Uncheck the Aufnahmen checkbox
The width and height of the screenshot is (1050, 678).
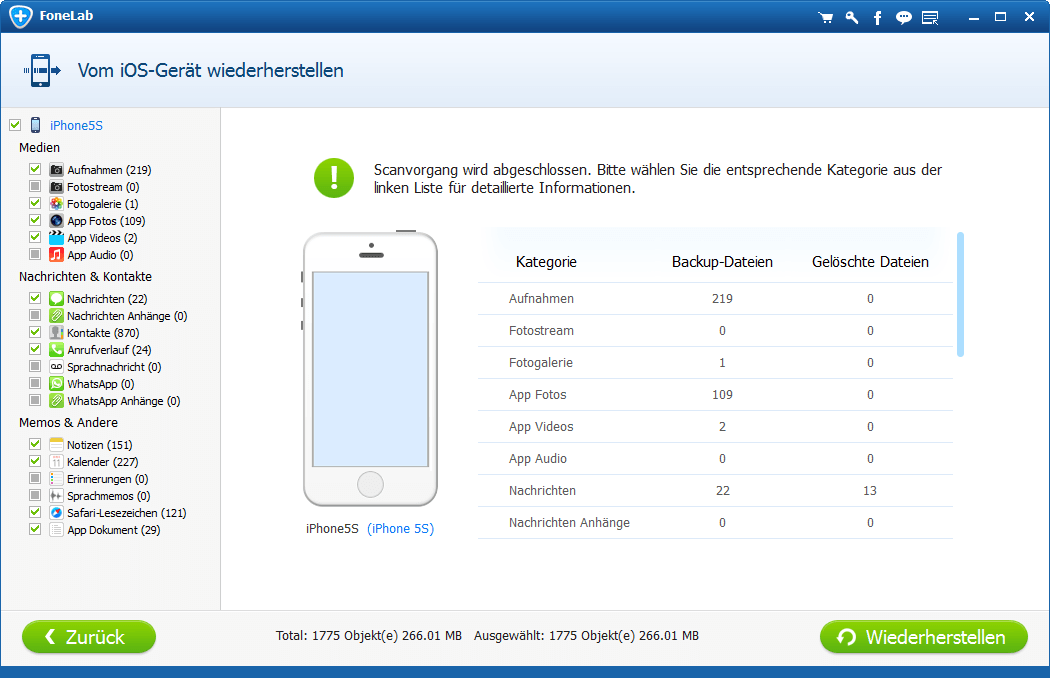click(35, 170)
